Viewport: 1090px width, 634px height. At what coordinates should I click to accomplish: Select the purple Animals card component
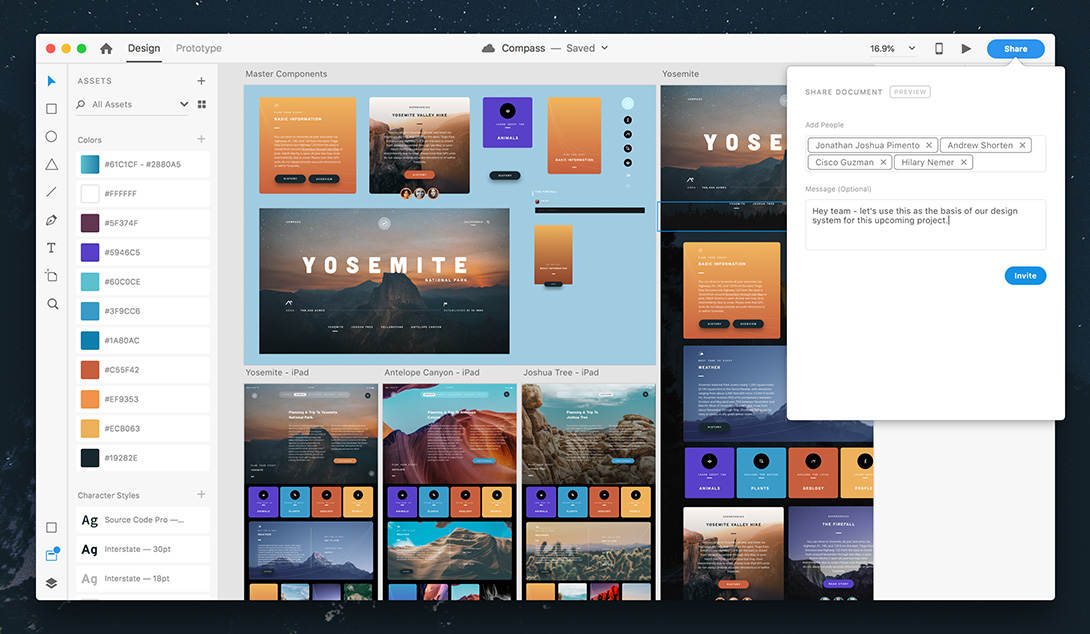(x=507, y=122)
